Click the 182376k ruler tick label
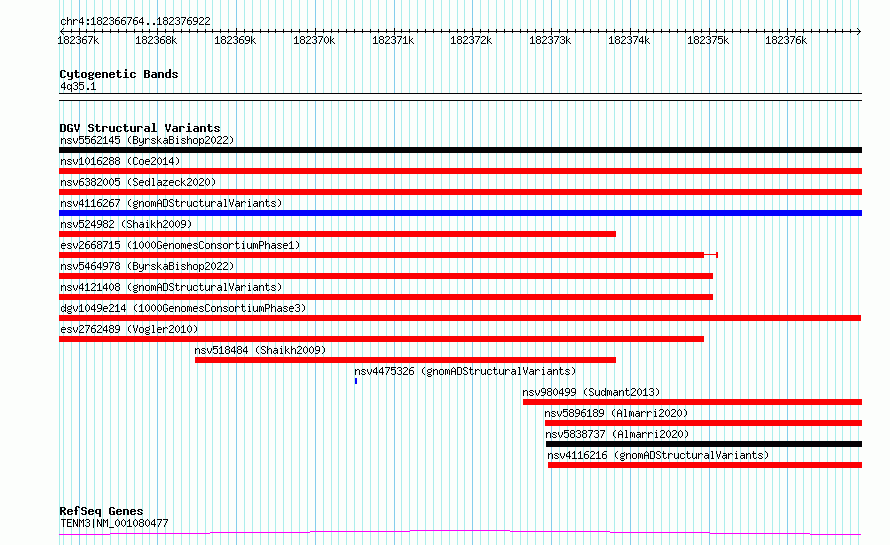 (786, 40)
